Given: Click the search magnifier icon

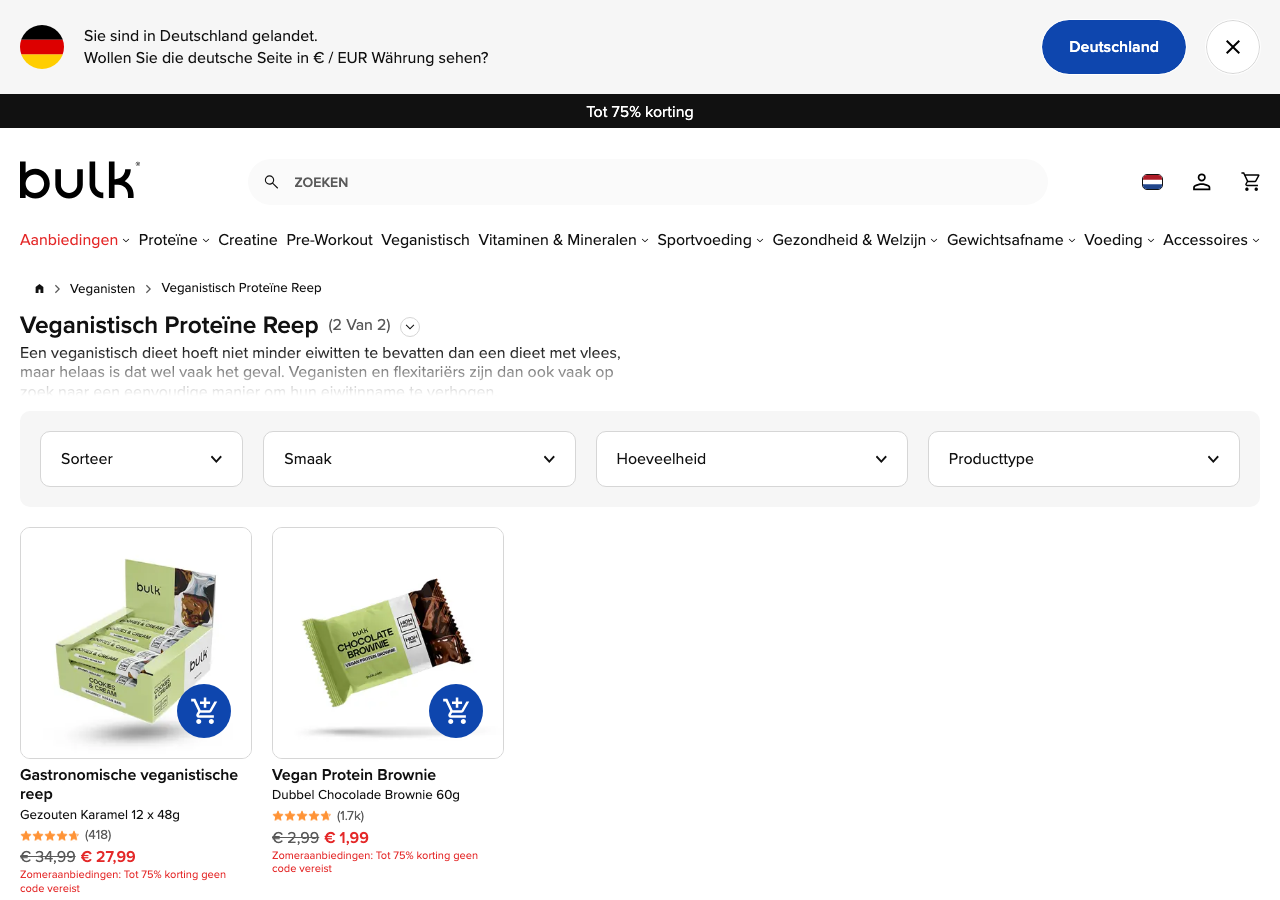Looking at the screenshot, I should [271, 182].
